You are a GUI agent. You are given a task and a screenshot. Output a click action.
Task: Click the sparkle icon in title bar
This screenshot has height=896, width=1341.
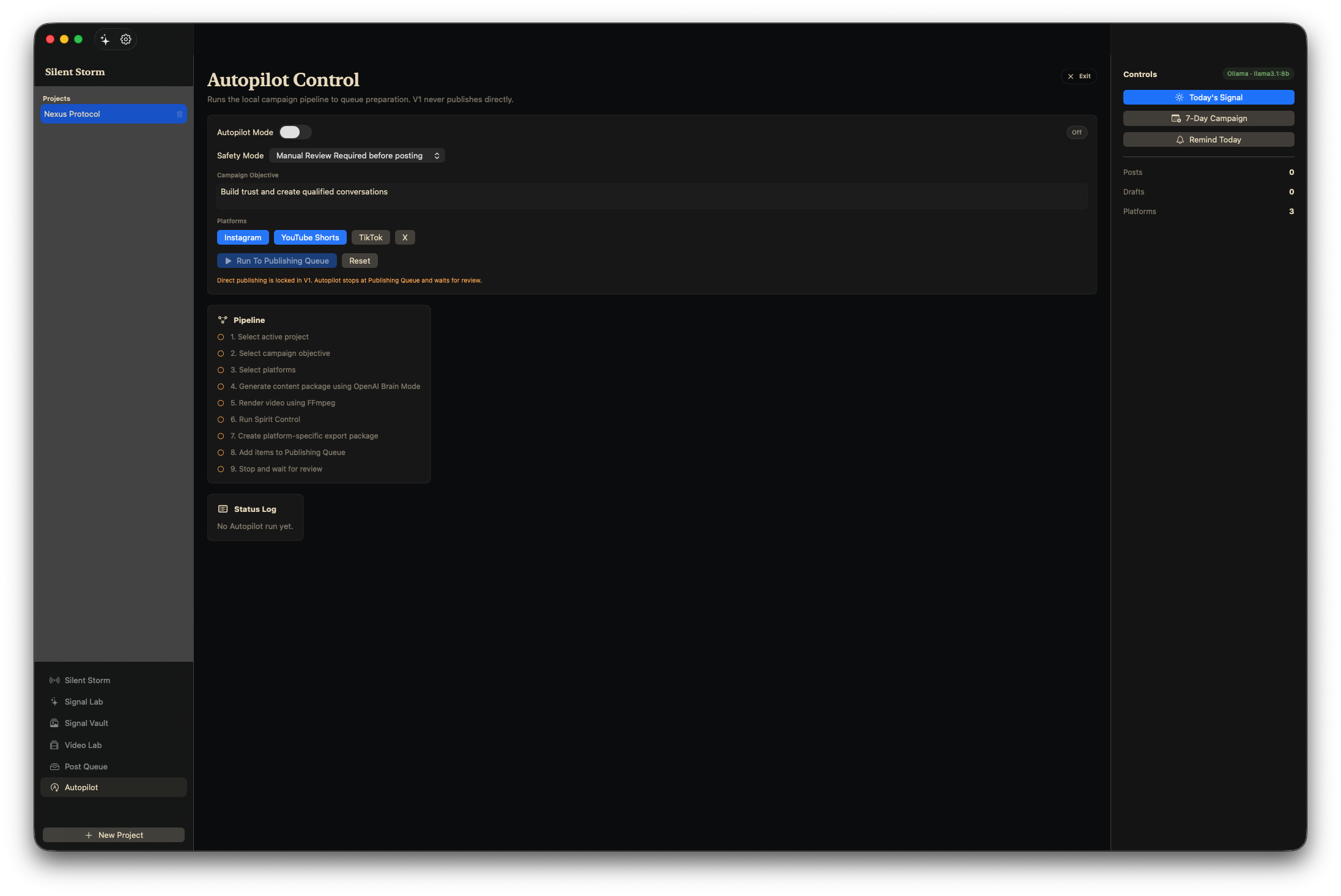coord(105,40)
